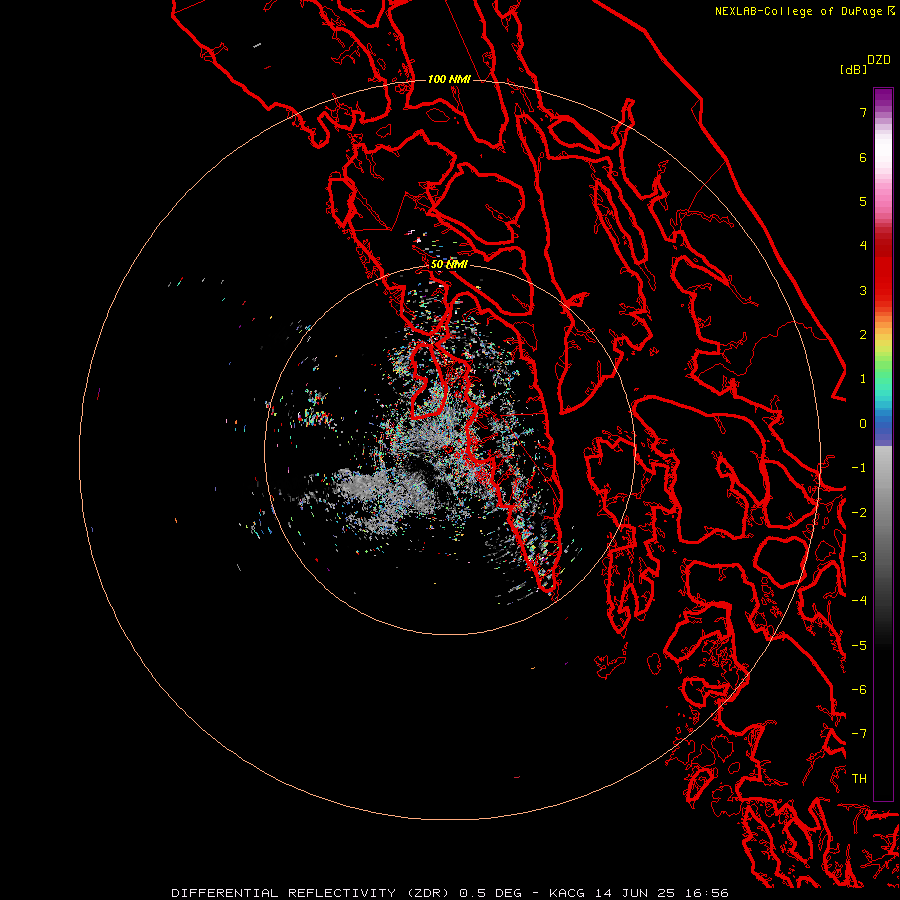Viewport: 900px width, 900px height.
Task: Click the TH label on color scale
Action: [859, 779]
